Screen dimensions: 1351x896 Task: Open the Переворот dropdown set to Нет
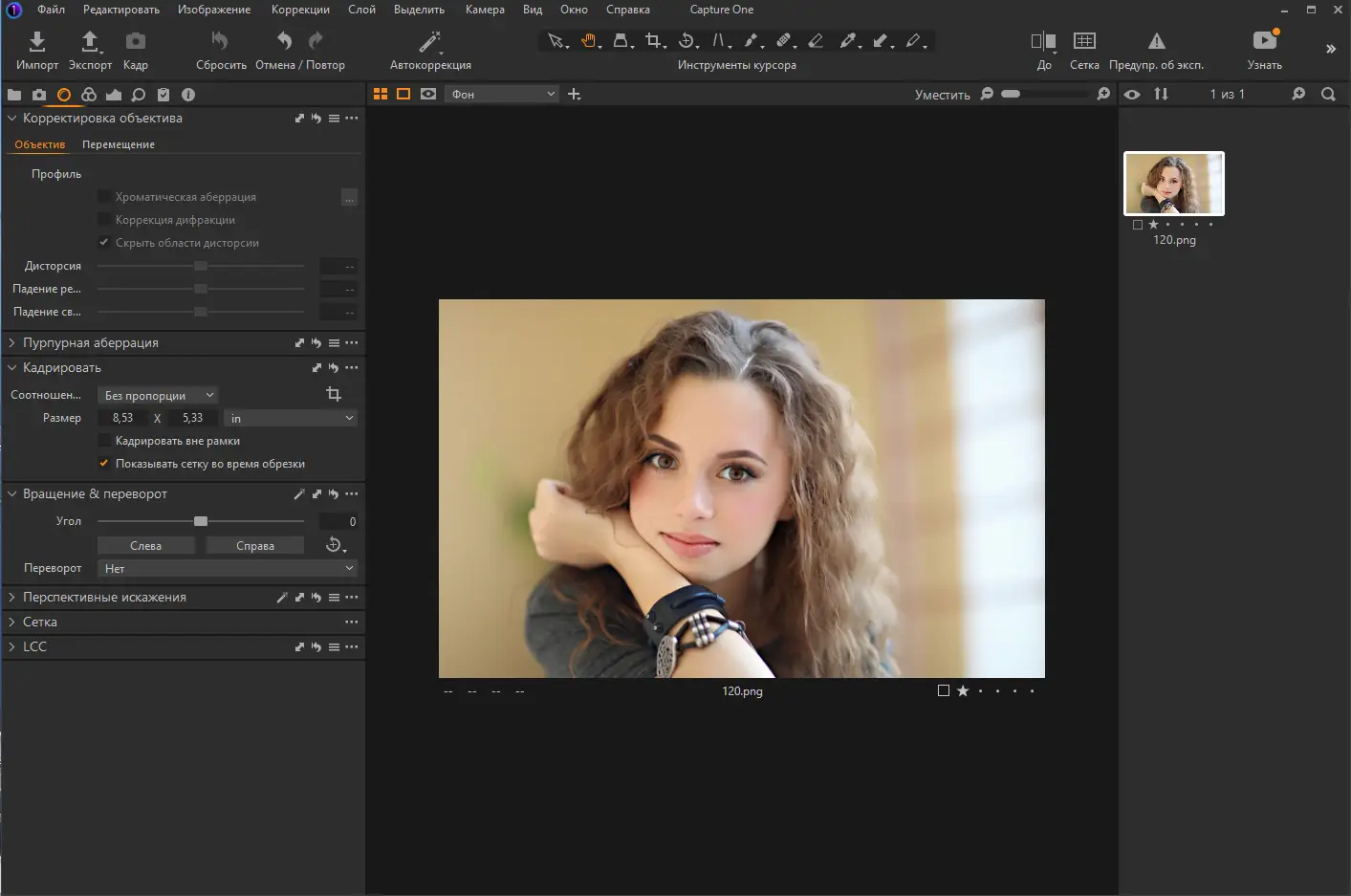pyautogui.click(x=227, y=567)
